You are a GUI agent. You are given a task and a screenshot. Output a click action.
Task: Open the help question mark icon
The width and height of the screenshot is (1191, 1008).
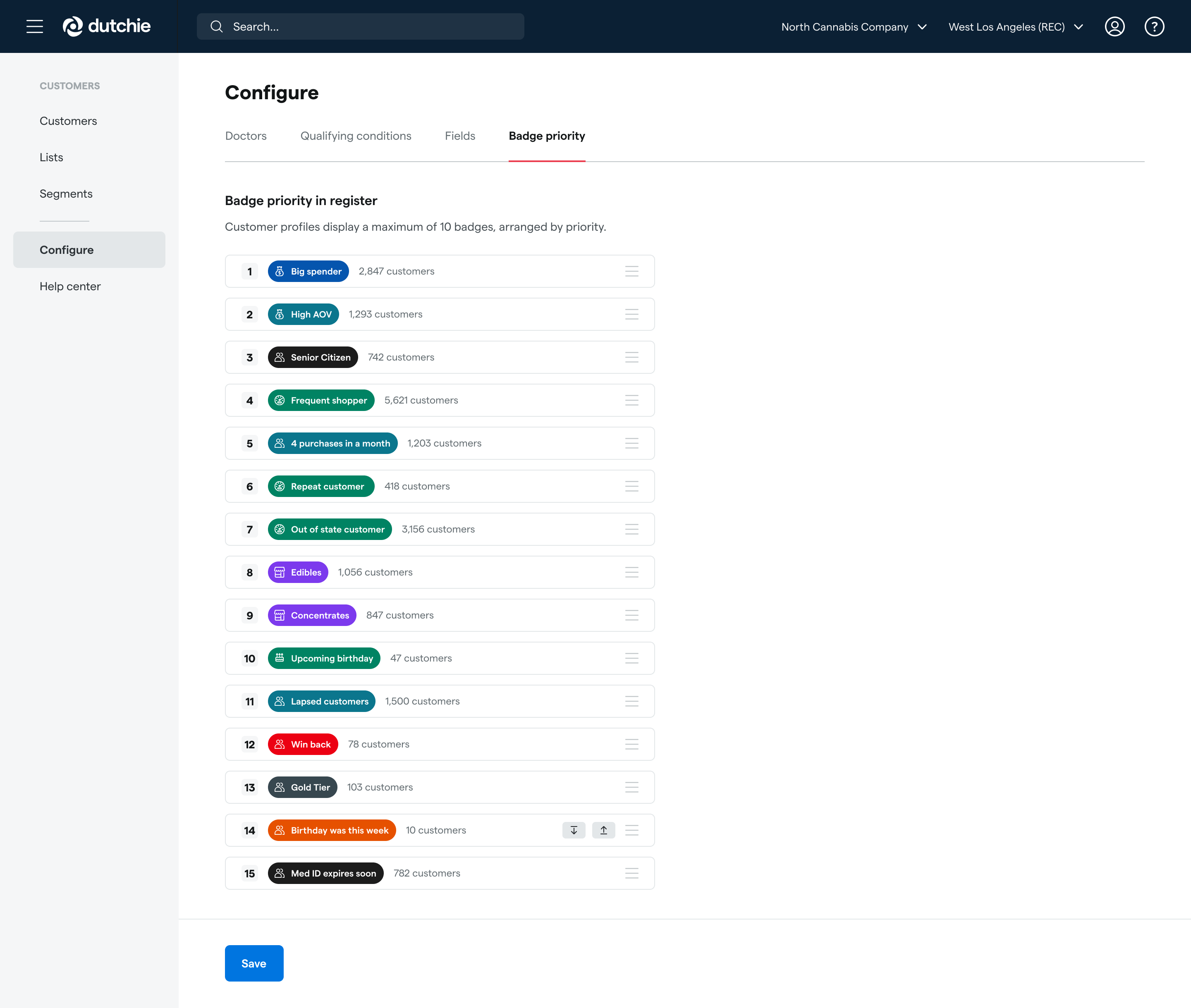coord(1154,26)
